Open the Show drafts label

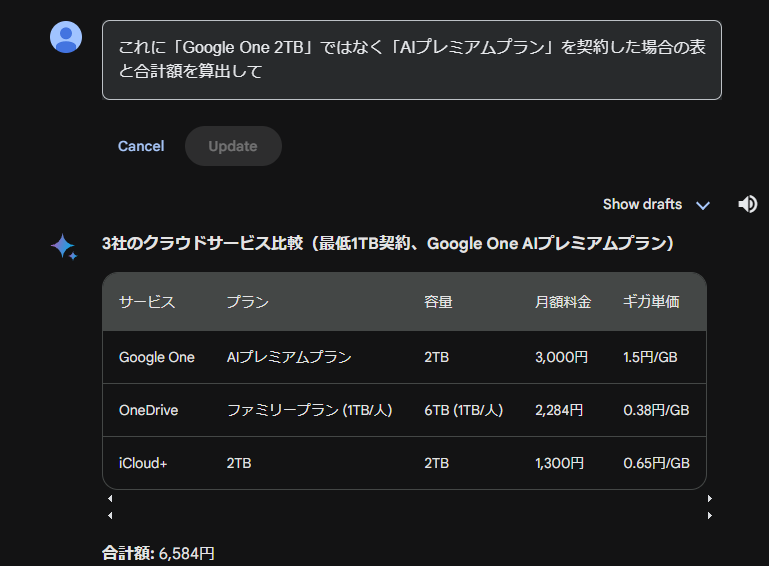pos(642,204)
